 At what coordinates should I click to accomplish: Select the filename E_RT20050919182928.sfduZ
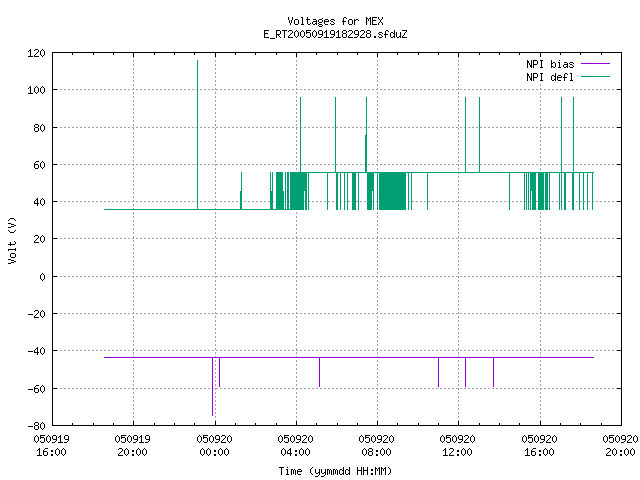[335, 34]
